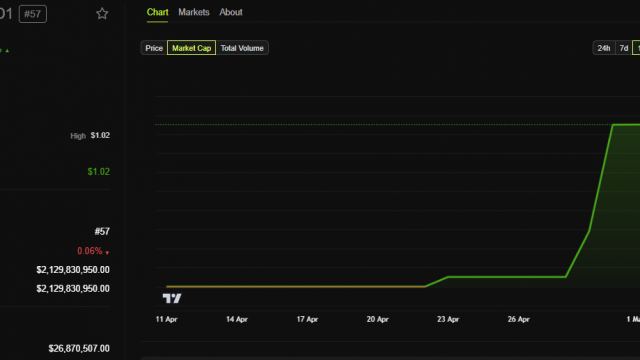The height and width of the screenshot is (360, 640).
Task: Click the $26,870,507.00 value
Action: coord(79,349)
